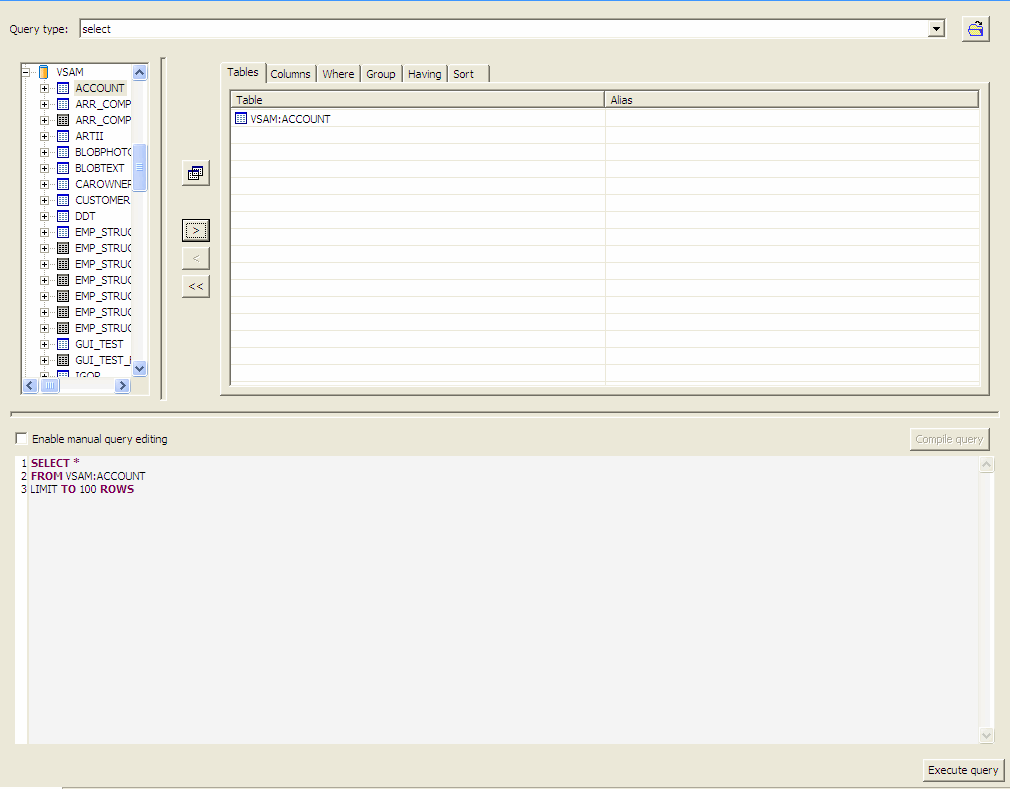1010x789 pixels.
Task: Click the Compile query button
Action: (949, 438)
